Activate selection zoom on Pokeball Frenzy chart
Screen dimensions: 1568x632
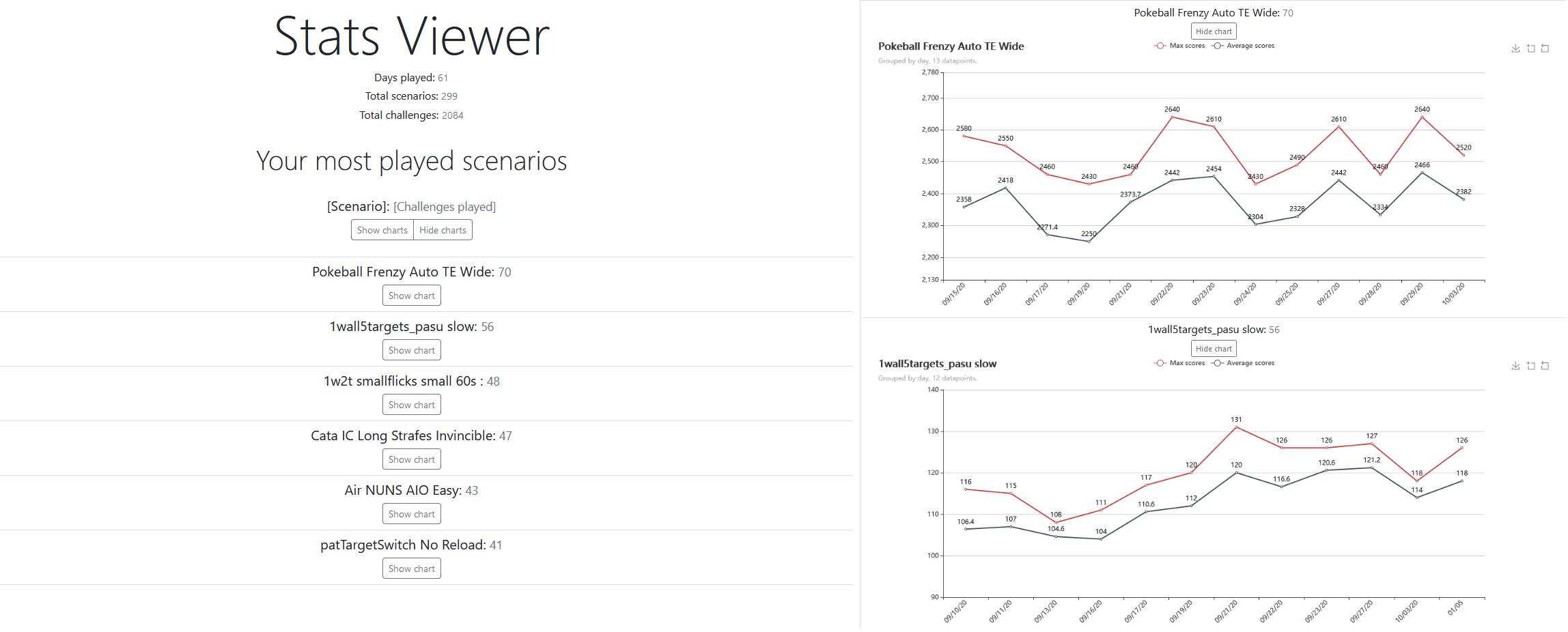pos(1531,48)
